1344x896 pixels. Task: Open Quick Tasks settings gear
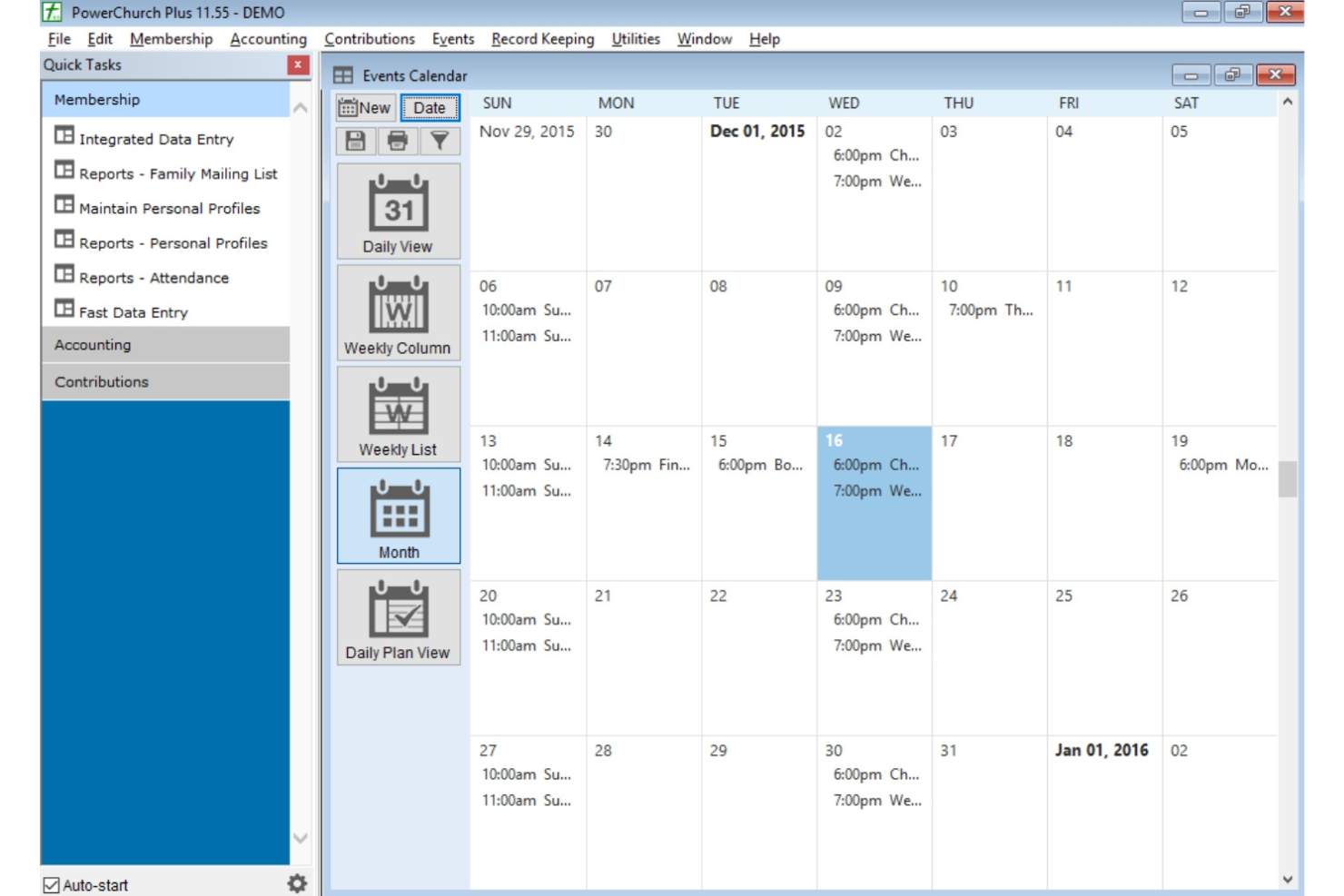(x=295, y=884)
